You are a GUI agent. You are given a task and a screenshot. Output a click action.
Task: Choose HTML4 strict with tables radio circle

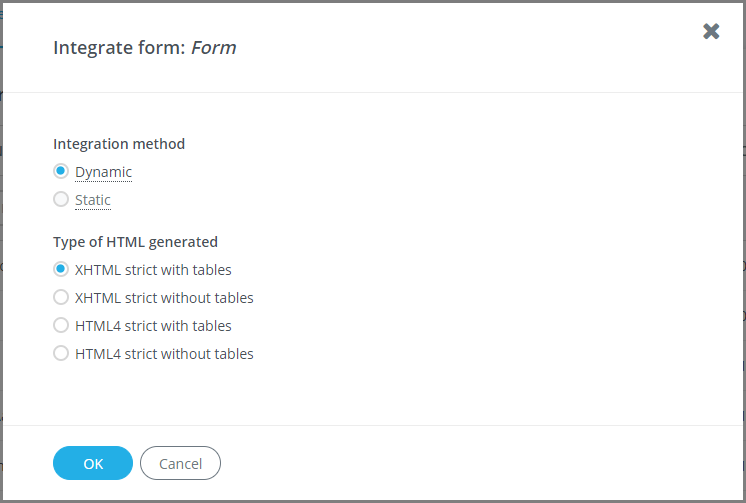coord(61,326)
